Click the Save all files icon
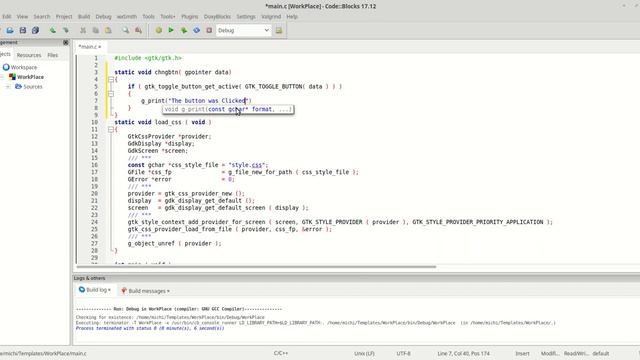640x360 pixels. 36,30
